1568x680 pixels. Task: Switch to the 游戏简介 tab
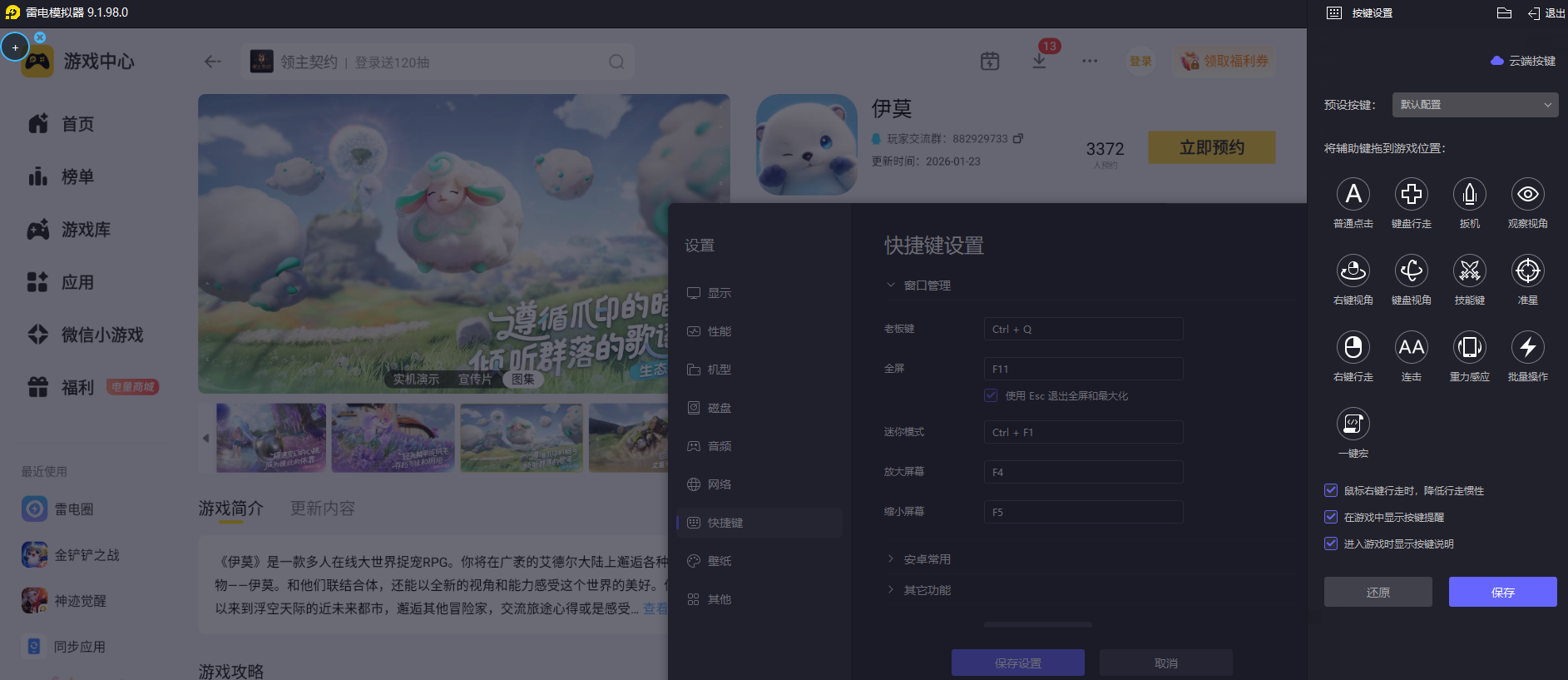tap(230, 508)
